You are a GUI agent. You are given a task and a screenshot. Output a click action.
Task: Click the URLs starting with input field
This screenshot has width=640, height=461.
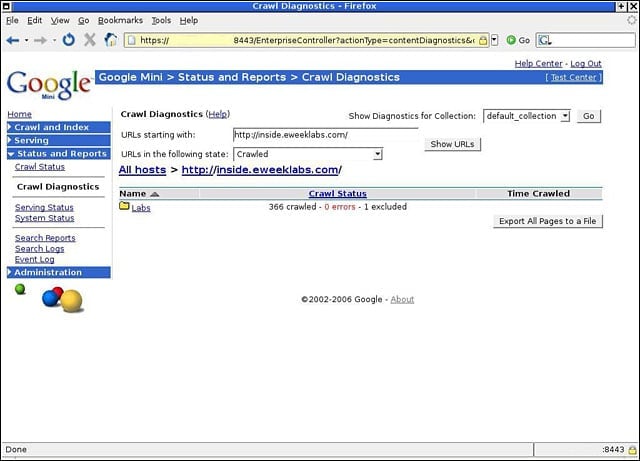325,135
